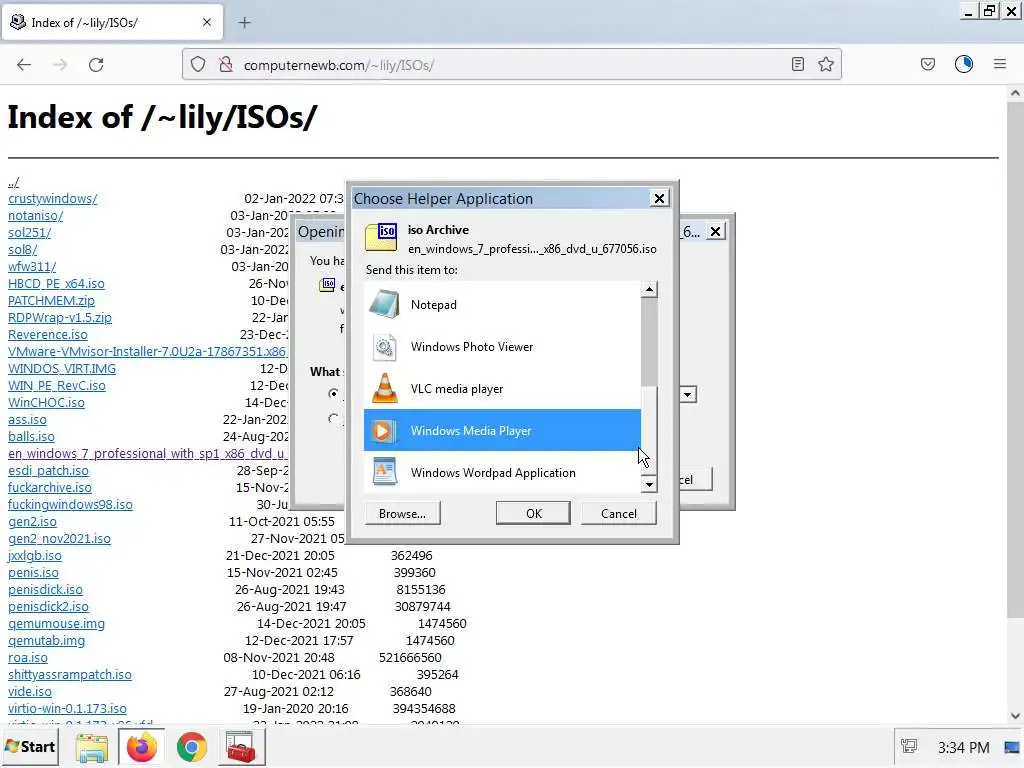The image size is (1024, 768).
Task: Open Windows Explorer from taskbar
Action: tap(92, 747)
